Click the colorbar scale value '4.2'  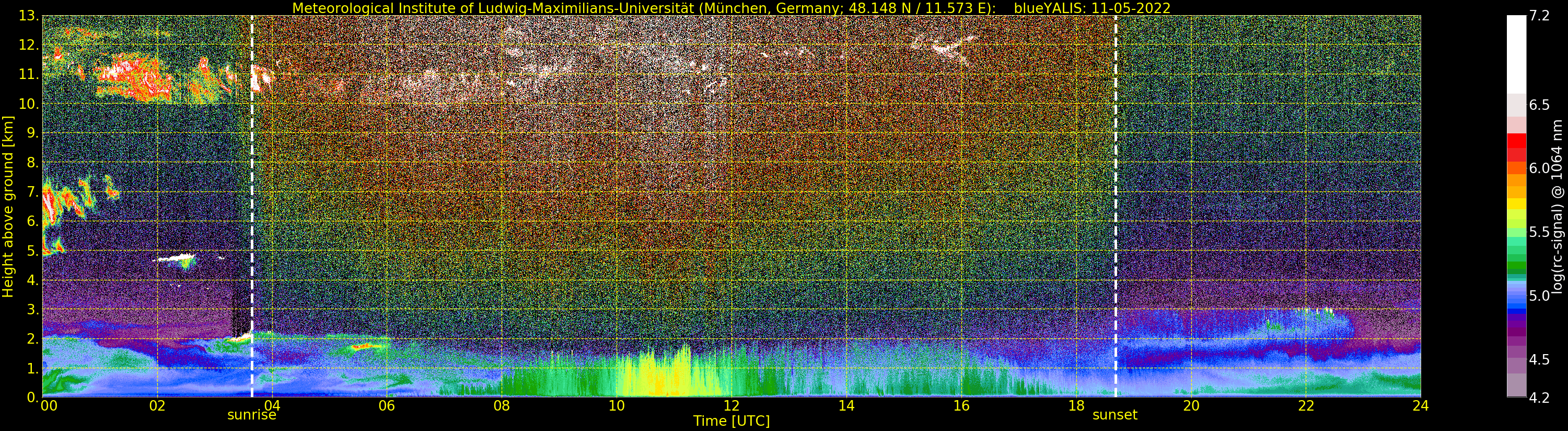pos(1539,398)
